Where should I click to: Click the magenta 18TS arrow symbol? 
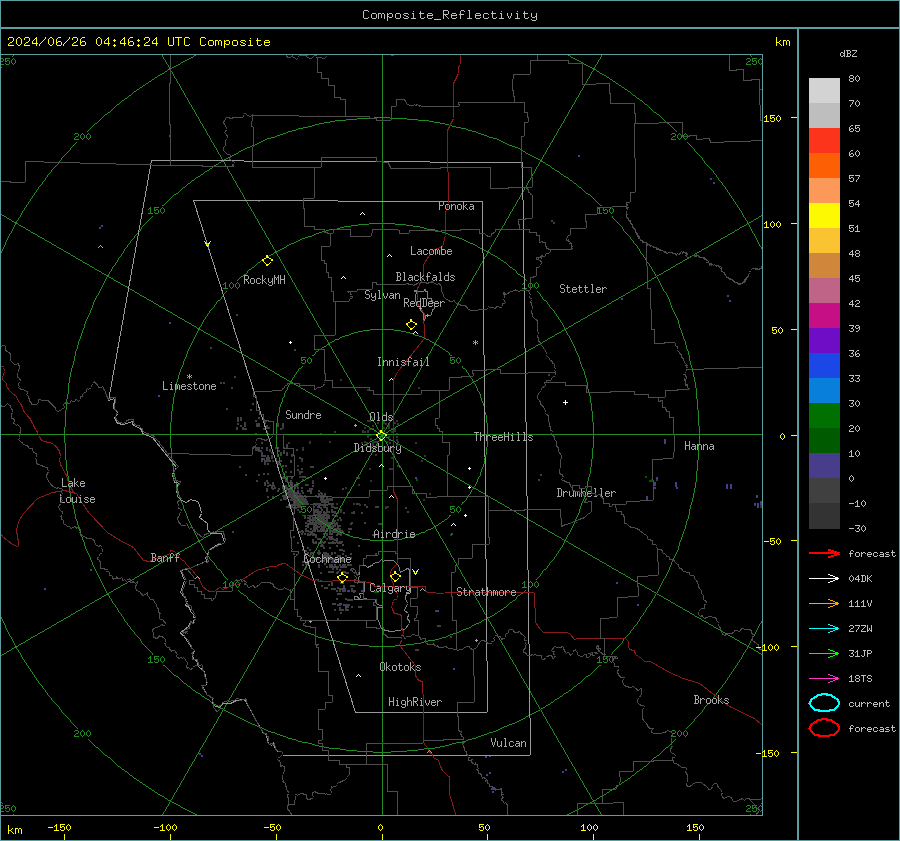point(824,679)
